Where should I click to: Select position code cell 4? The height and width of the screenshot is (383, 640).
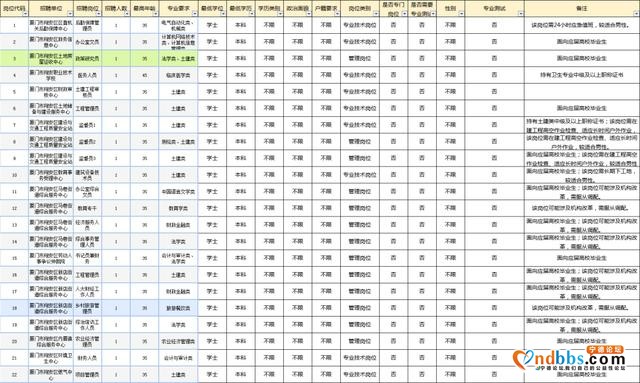pos(14,75)
